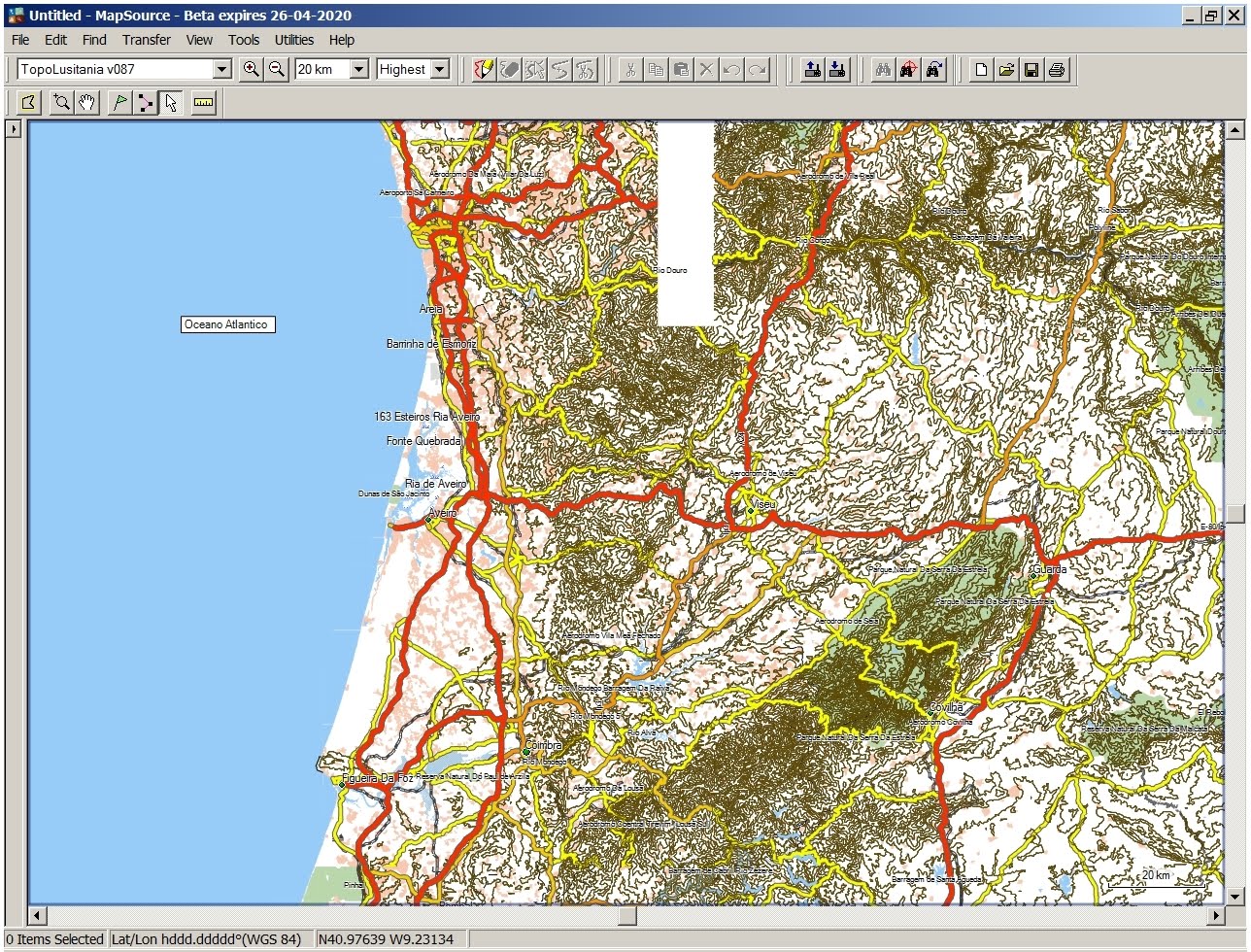This screenshot has height=952, width=1251.
Task: Toggle map coverage pencil display
Action: [x=483, y=69]
